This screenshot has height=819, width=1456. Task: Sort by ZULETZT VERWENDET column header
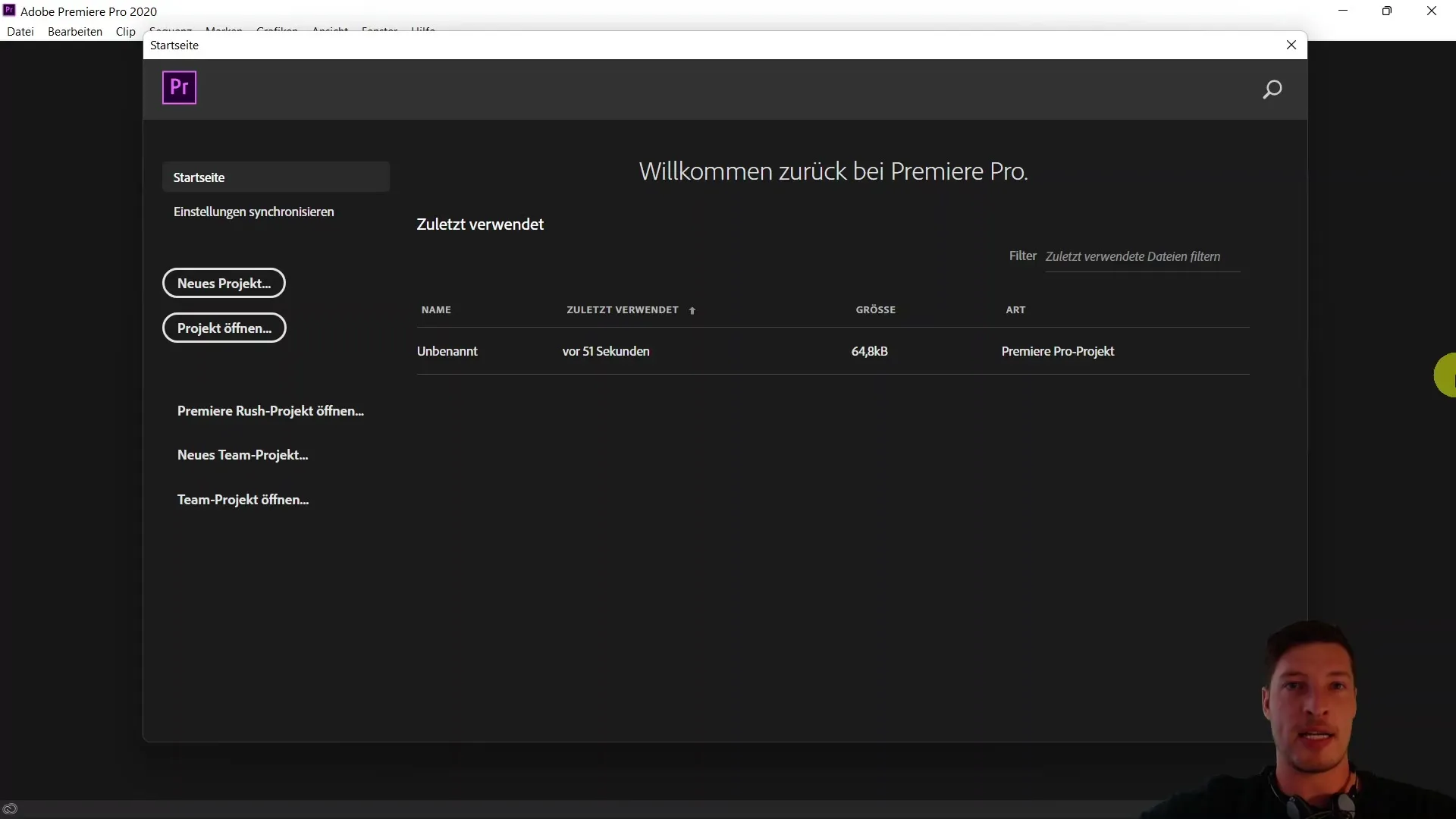[x=623, y=309]
